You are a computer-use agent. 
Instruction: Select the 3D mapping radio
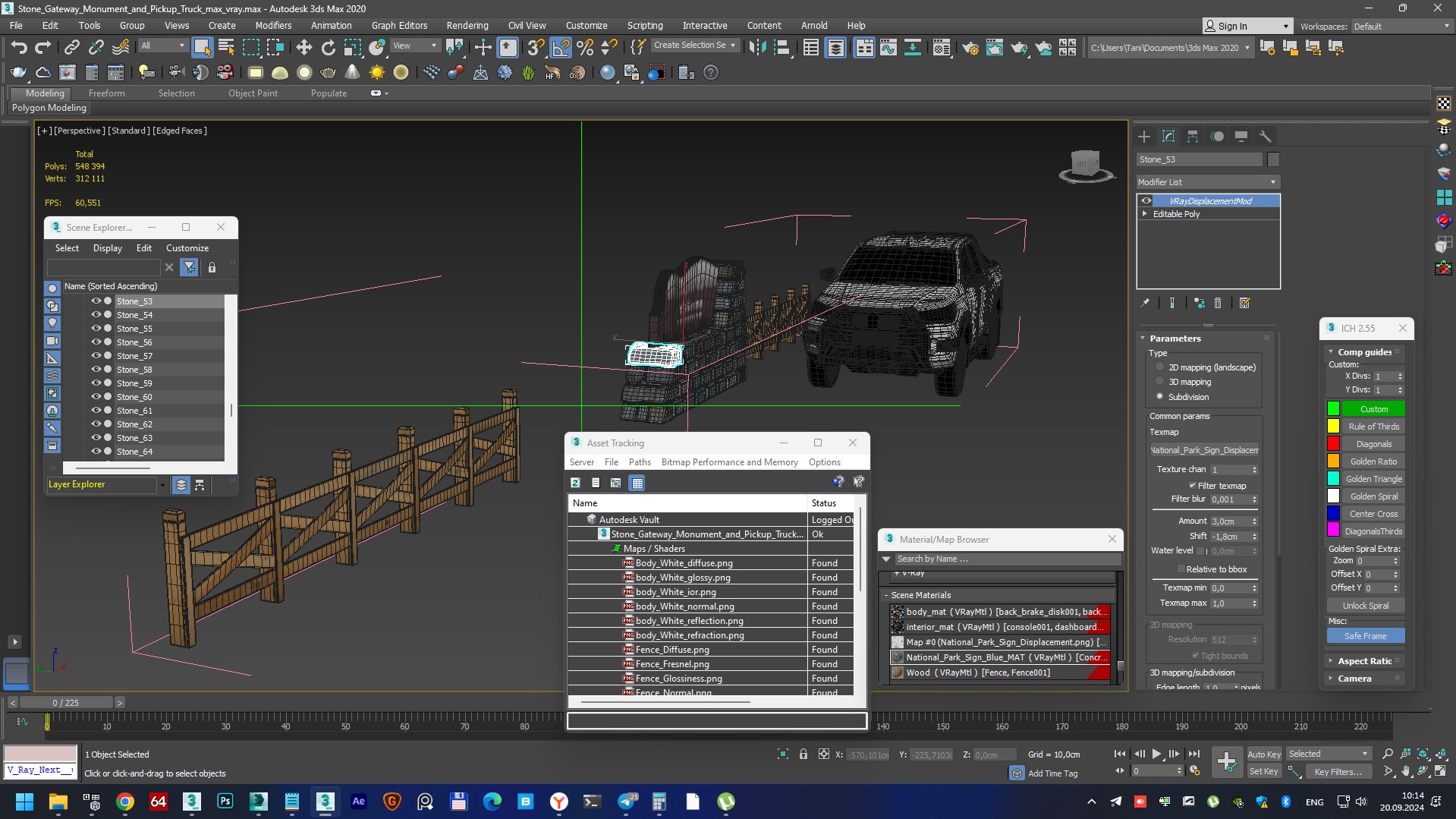(1159, 382)
